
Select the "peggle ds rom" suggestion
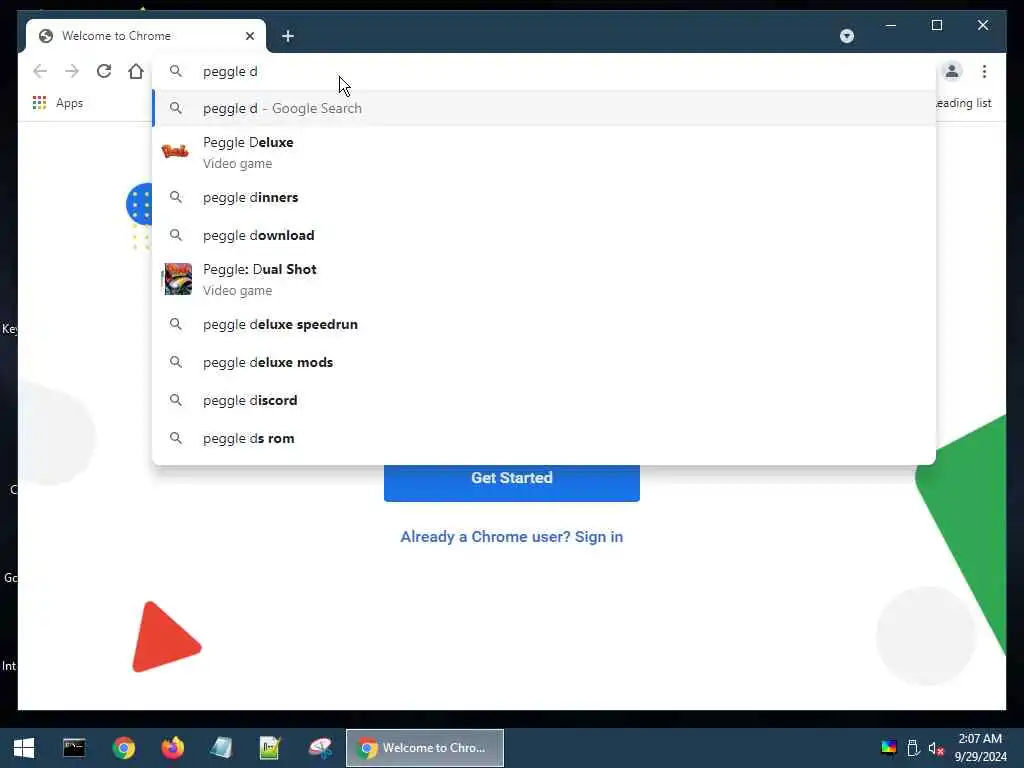point(544,438)
